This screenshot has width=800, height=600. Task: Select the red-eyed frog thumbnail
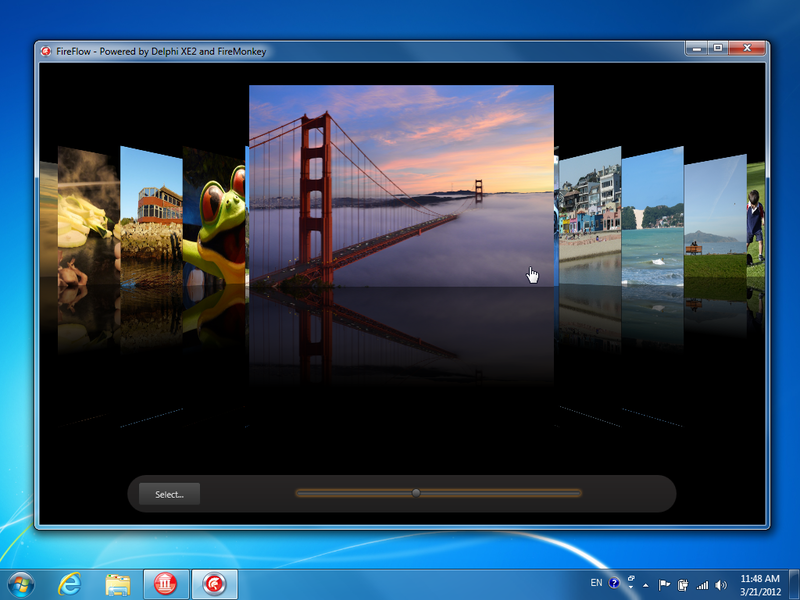tap(214, 215)
